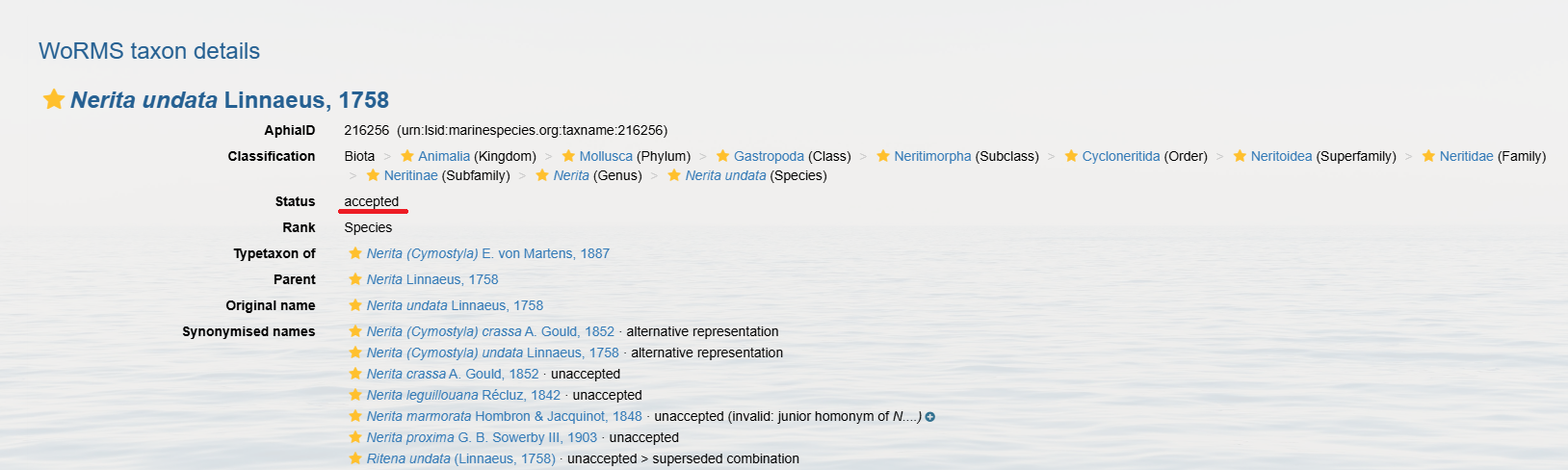
Task: Open the Nerita crassa A. Gould, 1852 link
Action: (x=453, y=374)
